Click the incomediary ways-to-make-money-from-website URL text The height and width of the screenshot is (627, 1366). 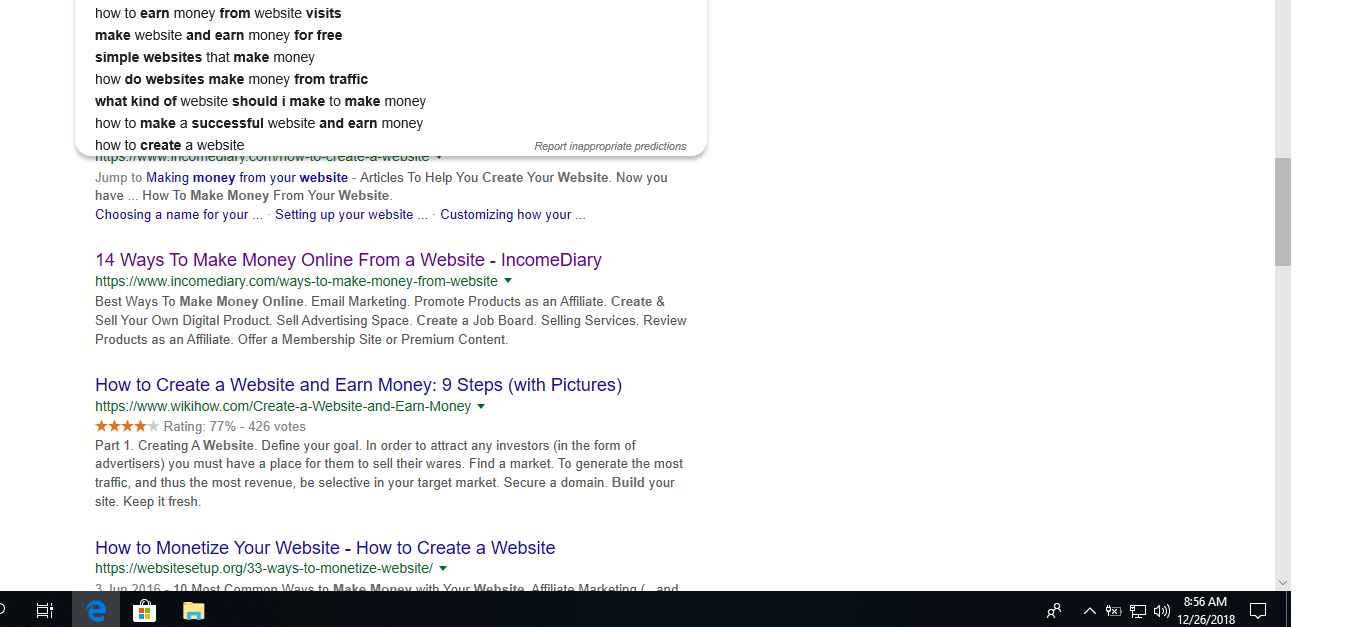click(x=296, y=281)
